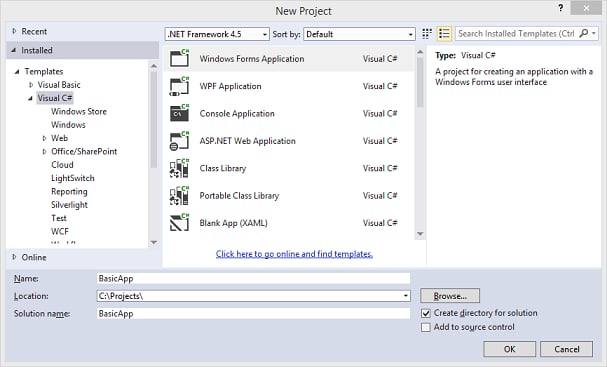Image resolution: width=607 pixels, height=367 pixels.
Task: Select Cloud category in tree
Action: [x=62, y=165]
